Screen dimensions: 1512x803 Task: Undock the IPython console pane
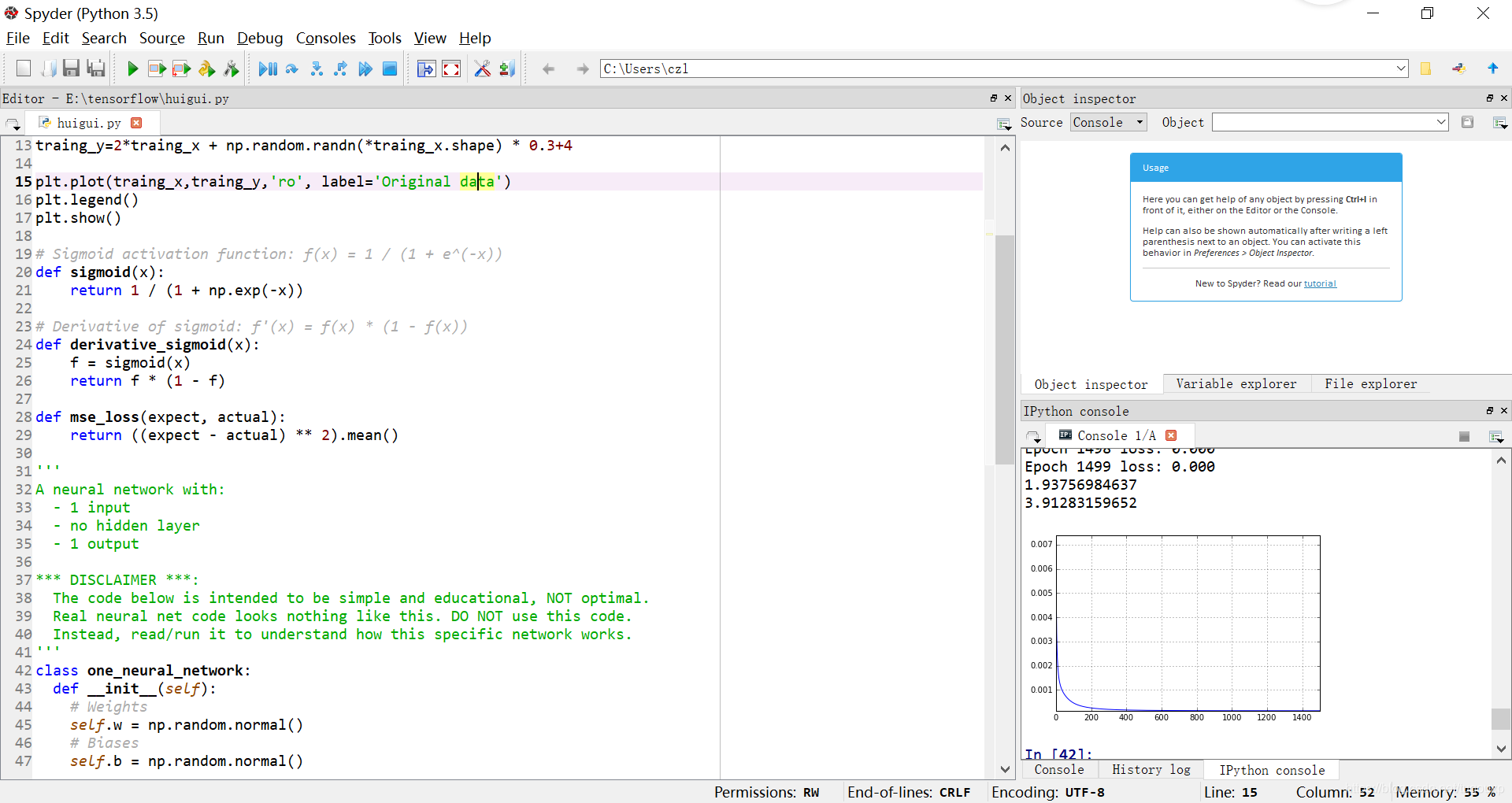pyautogui.click(x=1489, y=411)
